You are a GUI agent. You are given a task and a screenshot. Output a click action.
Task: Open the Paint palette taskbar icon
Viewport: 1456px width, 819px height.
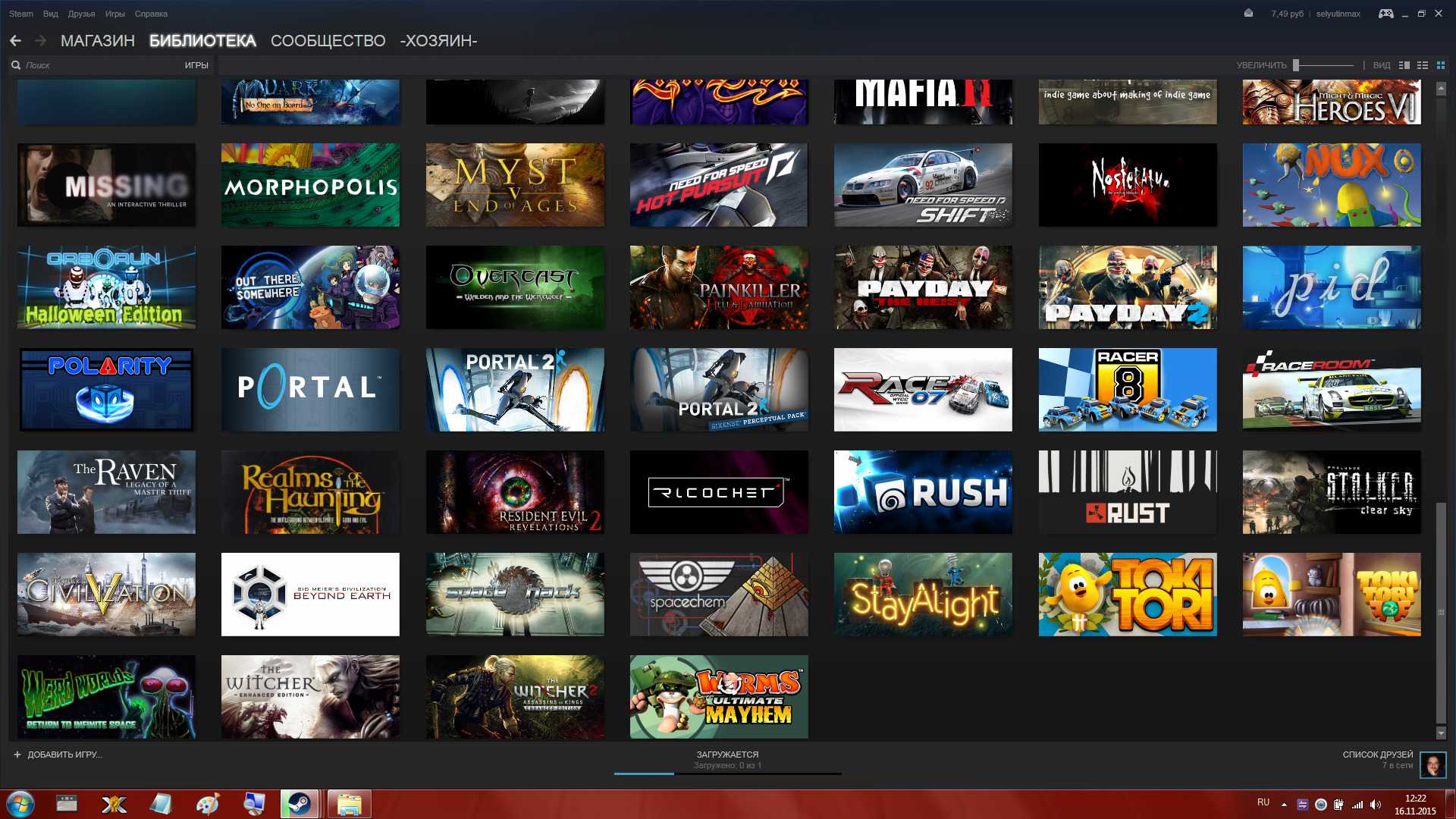click(207, 804)
